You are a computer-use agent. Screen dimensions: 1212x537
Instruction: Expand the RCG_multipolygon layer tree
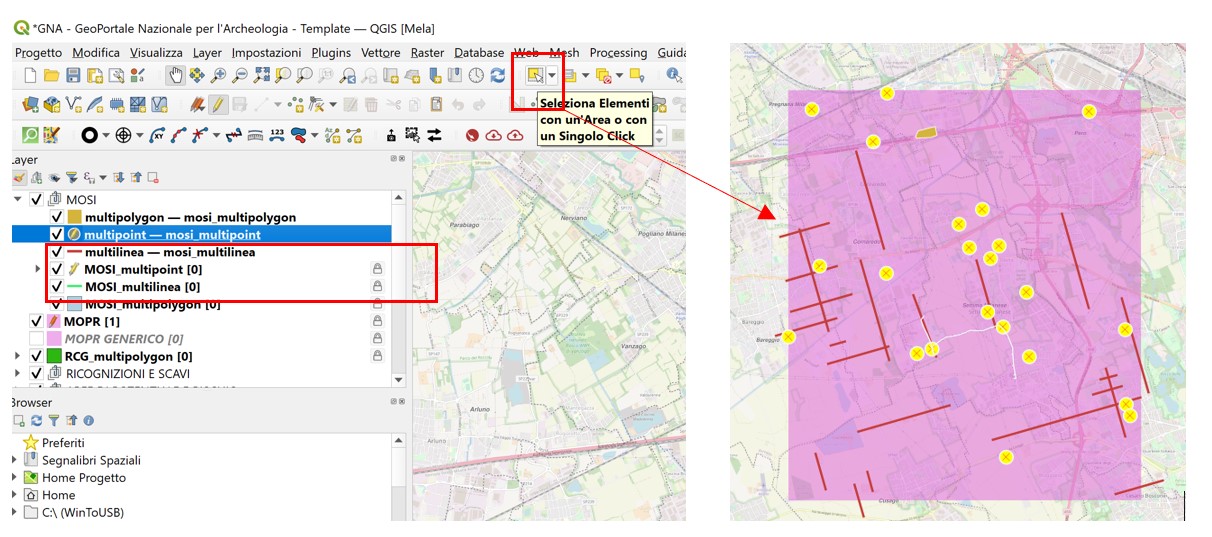(17, 356)
